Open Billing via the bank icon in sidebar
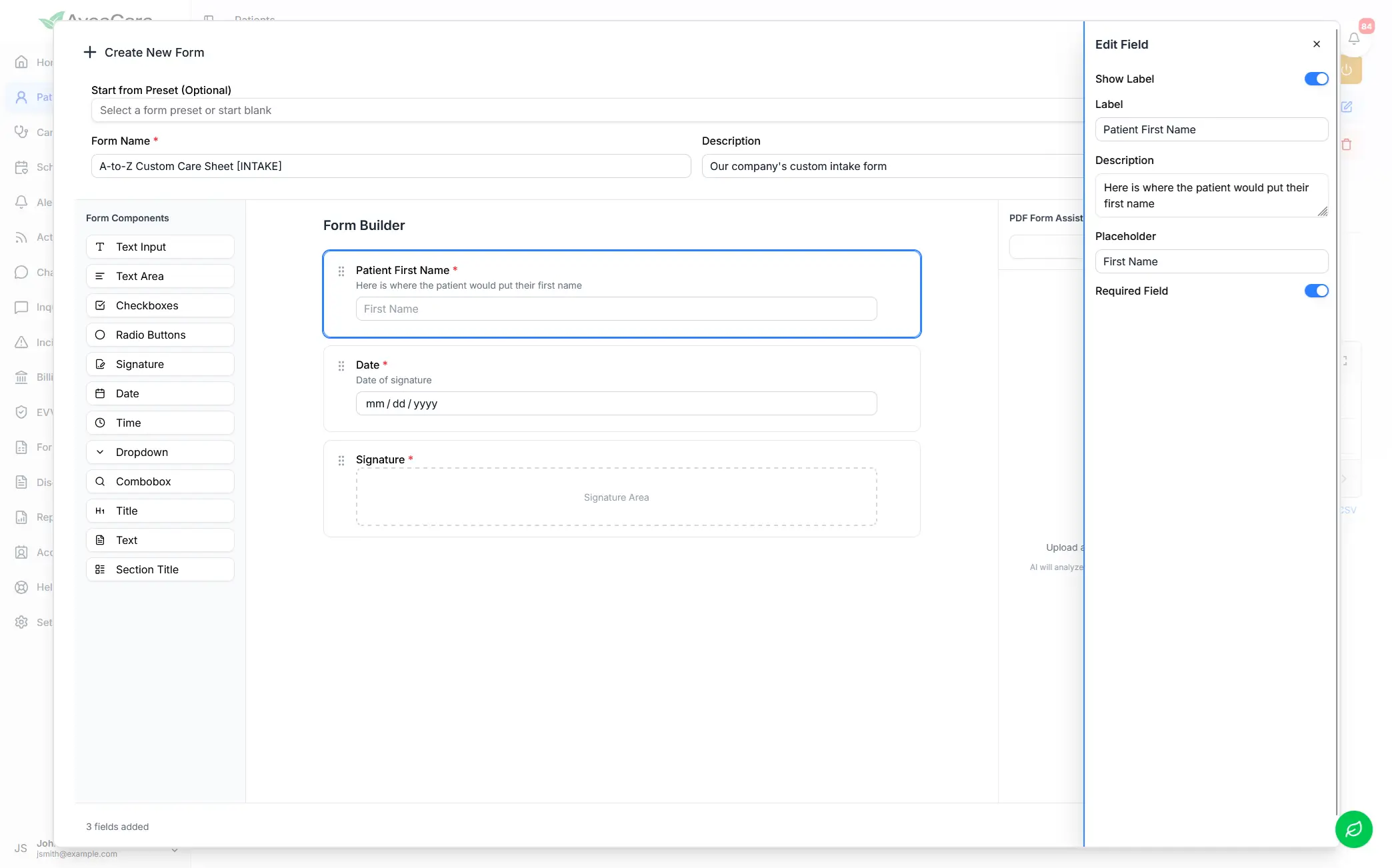1392x868 pixels. pos(21,377)
